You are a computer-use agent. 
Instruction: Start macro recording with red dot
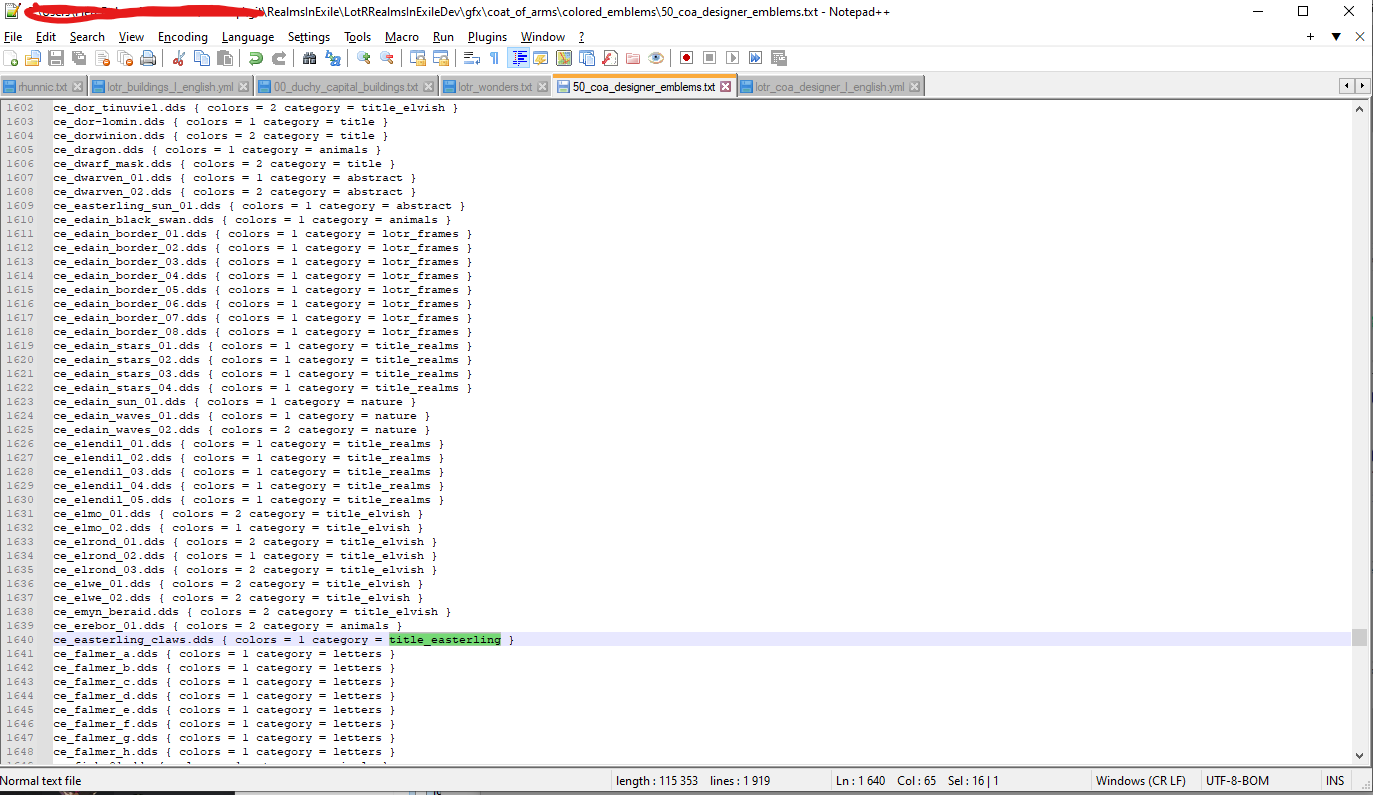click(686, 58)
